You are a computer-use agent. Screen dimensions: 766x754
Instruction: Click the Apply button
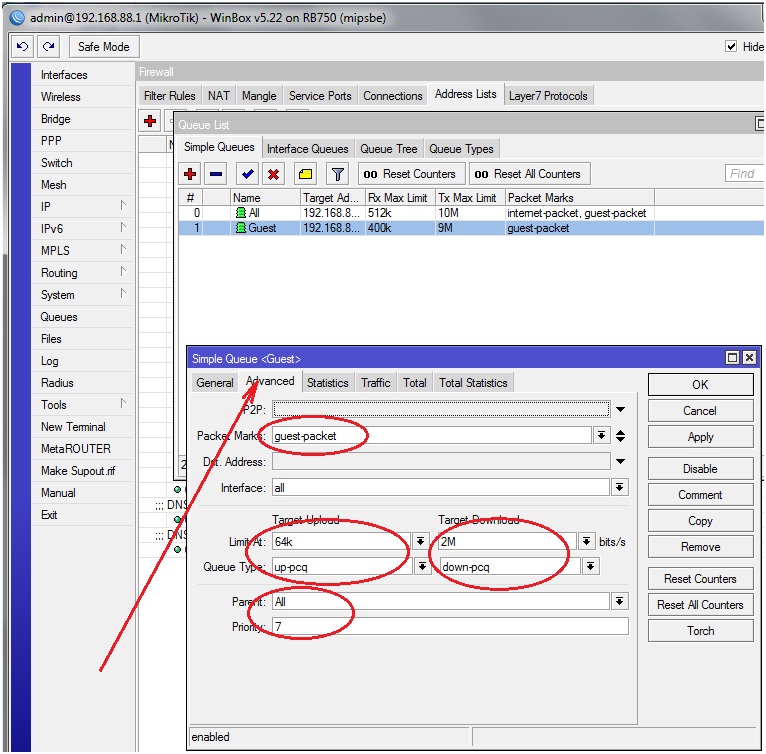[700, 437]
